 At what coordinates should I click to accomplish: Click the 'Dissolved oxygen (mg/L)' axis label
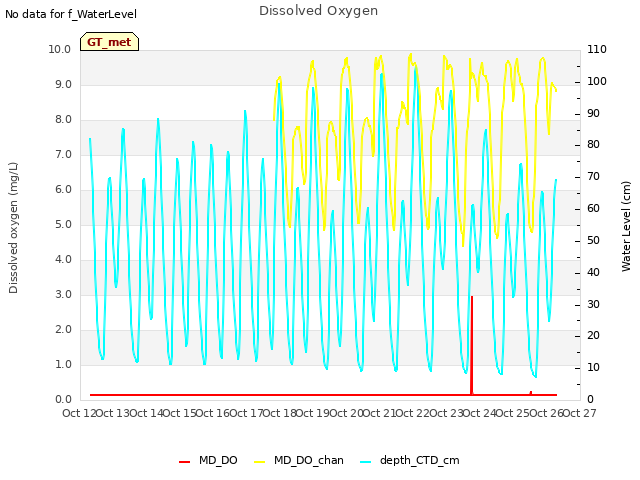tap(13, 228)
